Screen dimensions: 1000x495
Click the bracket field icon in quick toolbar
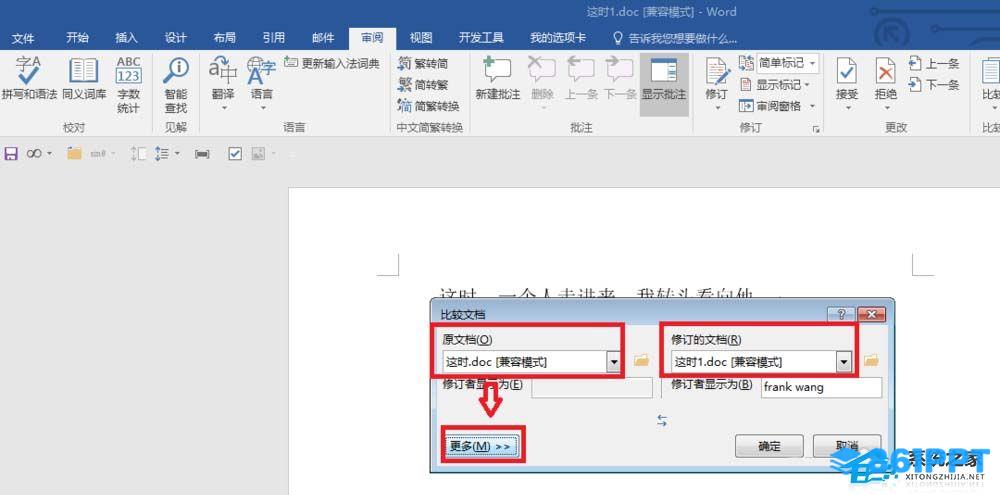coord(202,154)
